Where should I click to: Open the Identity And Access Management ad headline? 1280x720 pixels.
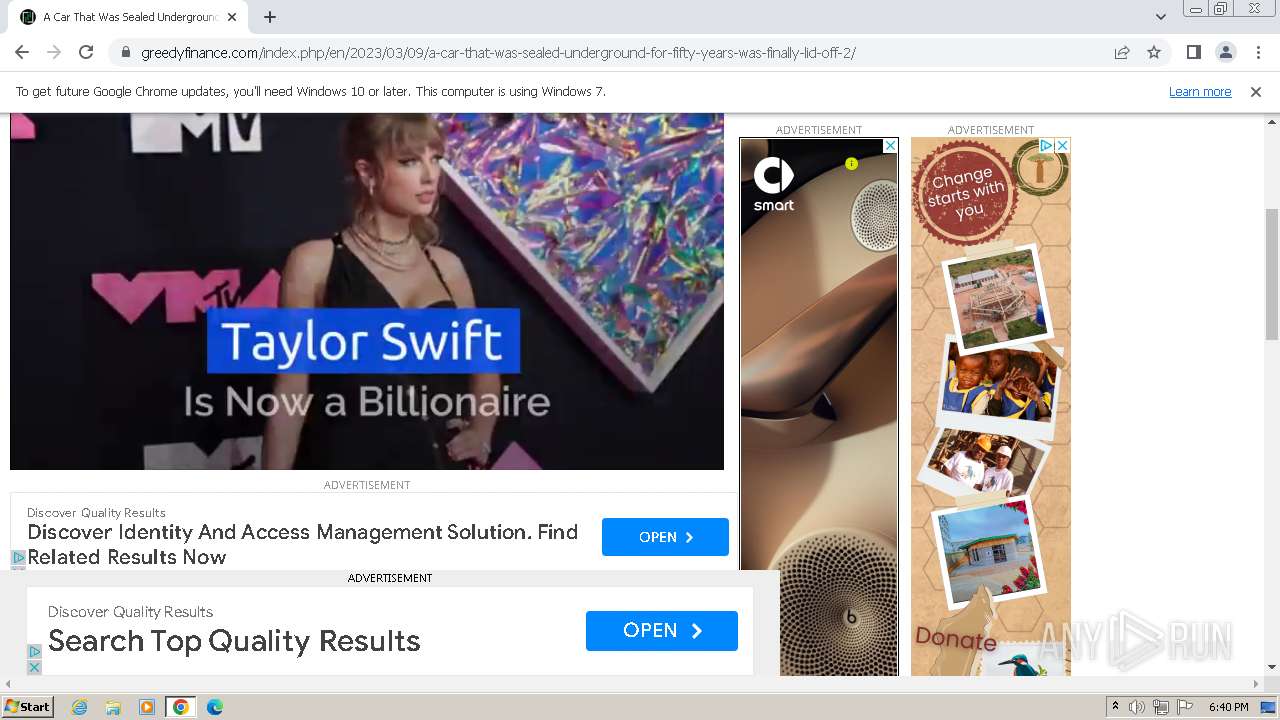click(302, 544)
